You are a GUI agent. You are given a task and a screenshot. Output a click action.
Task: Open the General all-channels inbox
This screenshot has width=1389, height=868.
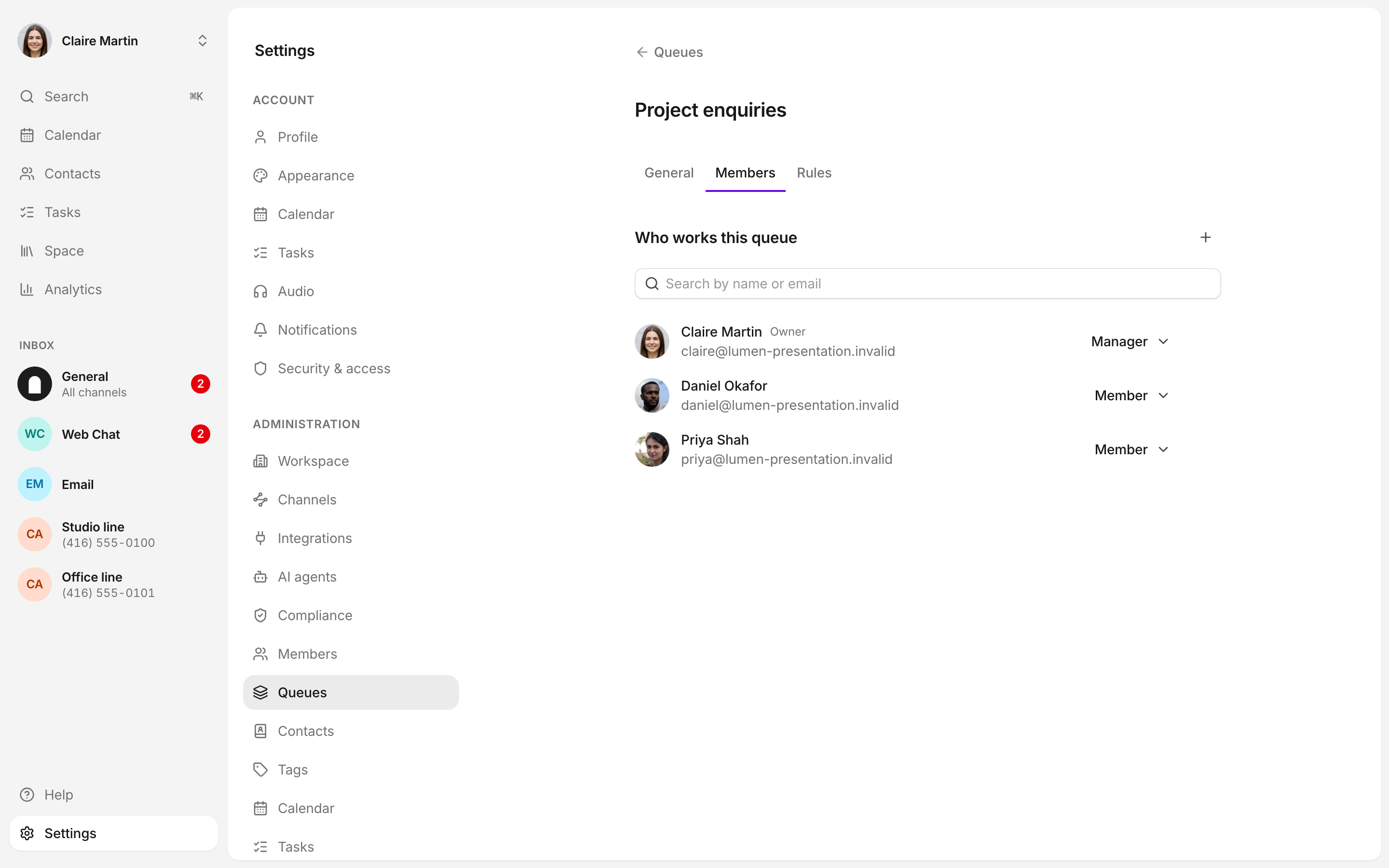(114, 384)
